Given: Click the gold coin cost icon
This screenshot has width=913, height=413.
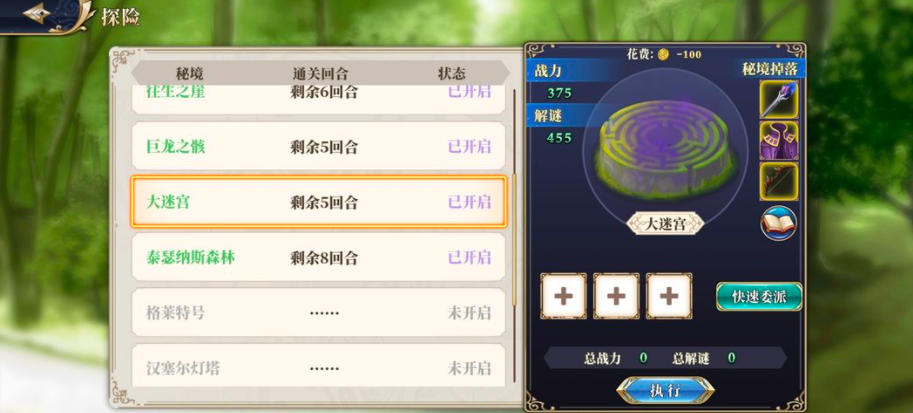Looking at the screenshot, I should pyautogui.click(x=663, y=55).
